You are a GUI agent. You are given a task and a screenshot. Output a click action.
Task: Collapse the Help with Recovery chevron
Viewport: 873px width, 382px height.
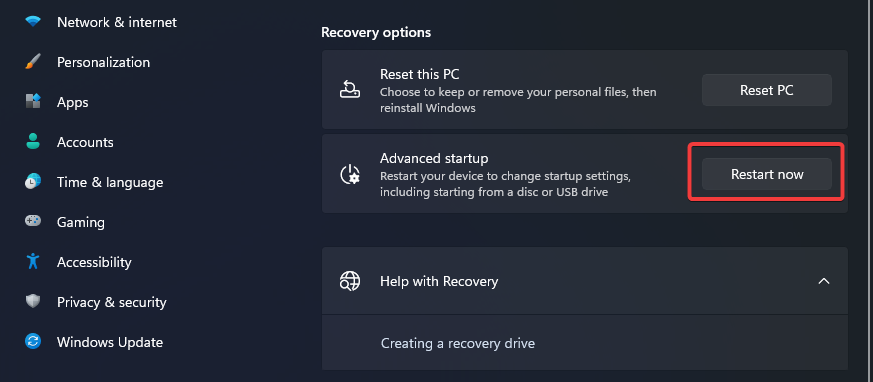pos(823,281)
